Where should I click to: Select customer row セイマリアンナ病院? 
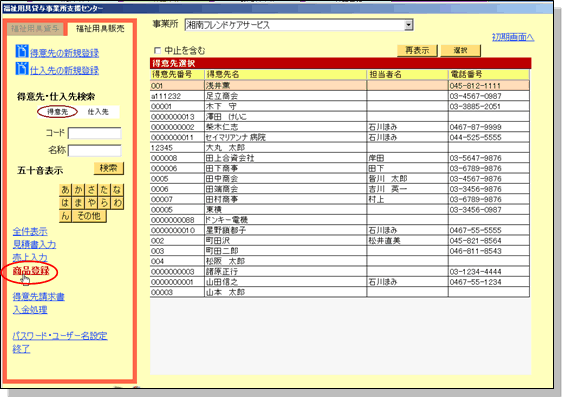point(339,137)
